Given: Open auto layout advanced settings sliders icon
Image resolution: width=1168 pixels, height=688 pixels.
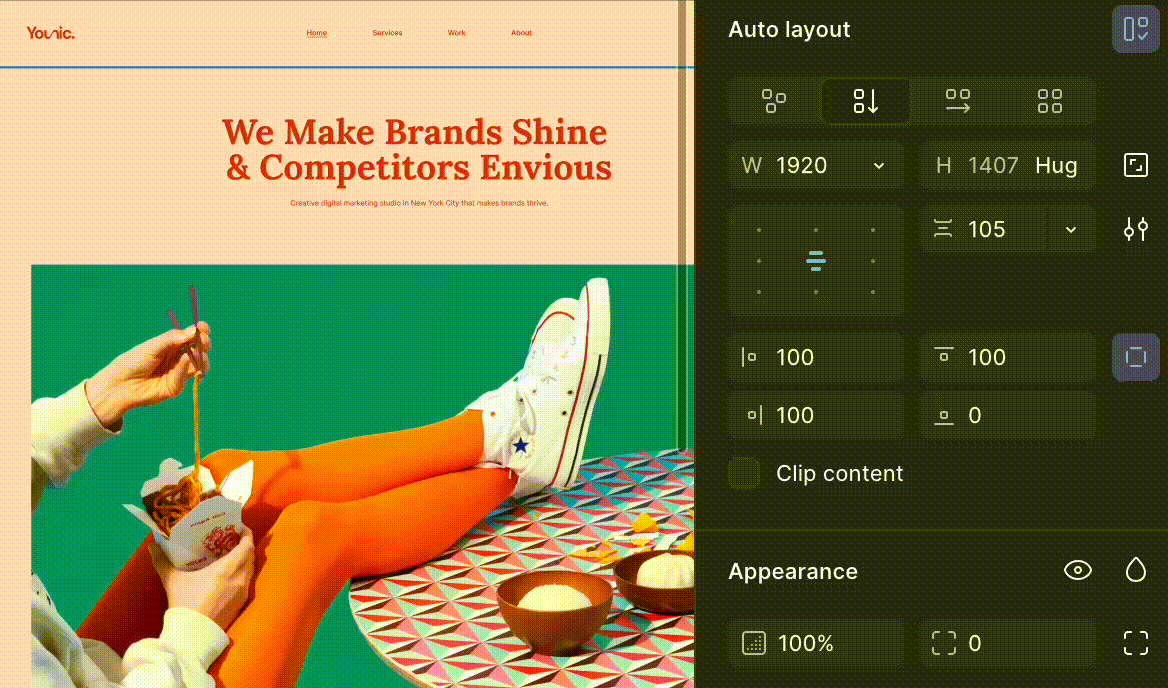Looking at the screenshot, I should coord(1135,229).
